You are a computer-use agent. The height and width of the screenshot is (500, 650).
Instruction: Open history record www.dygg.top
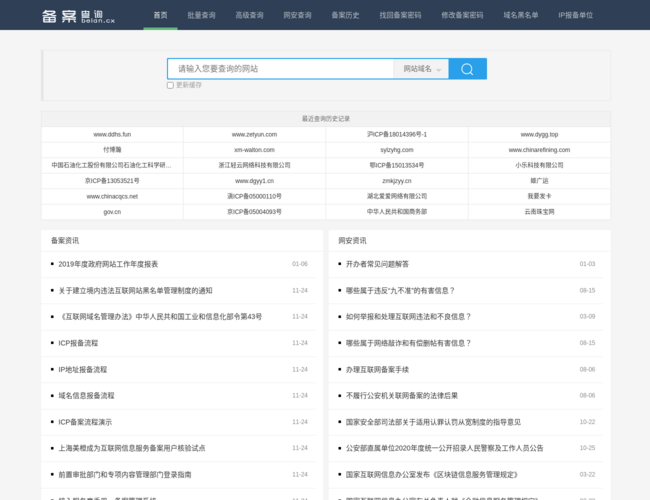[539, 134]
